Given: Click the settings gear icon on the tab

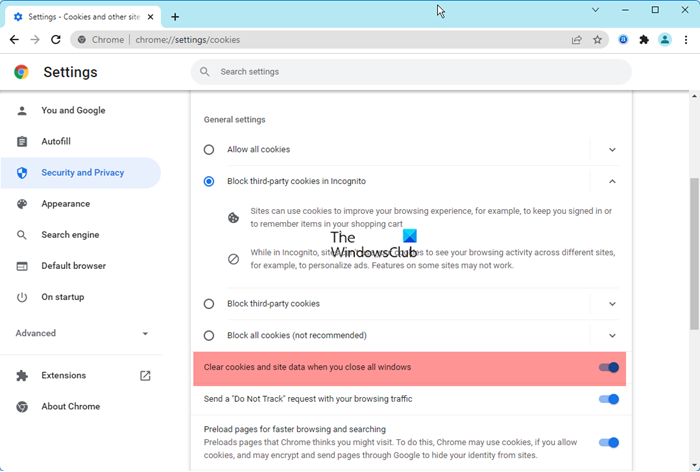Looking at the screenshot, I should [x=18, y=17].
